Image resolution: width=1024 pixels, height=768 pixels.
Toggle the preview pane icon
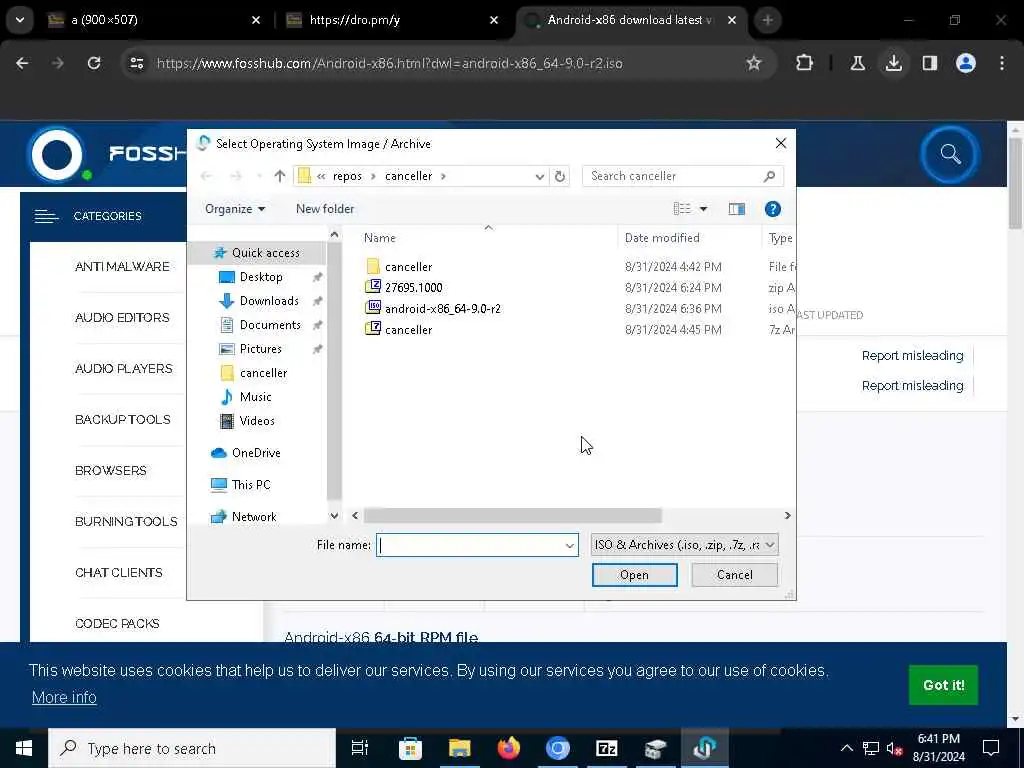tap(737, 209)
